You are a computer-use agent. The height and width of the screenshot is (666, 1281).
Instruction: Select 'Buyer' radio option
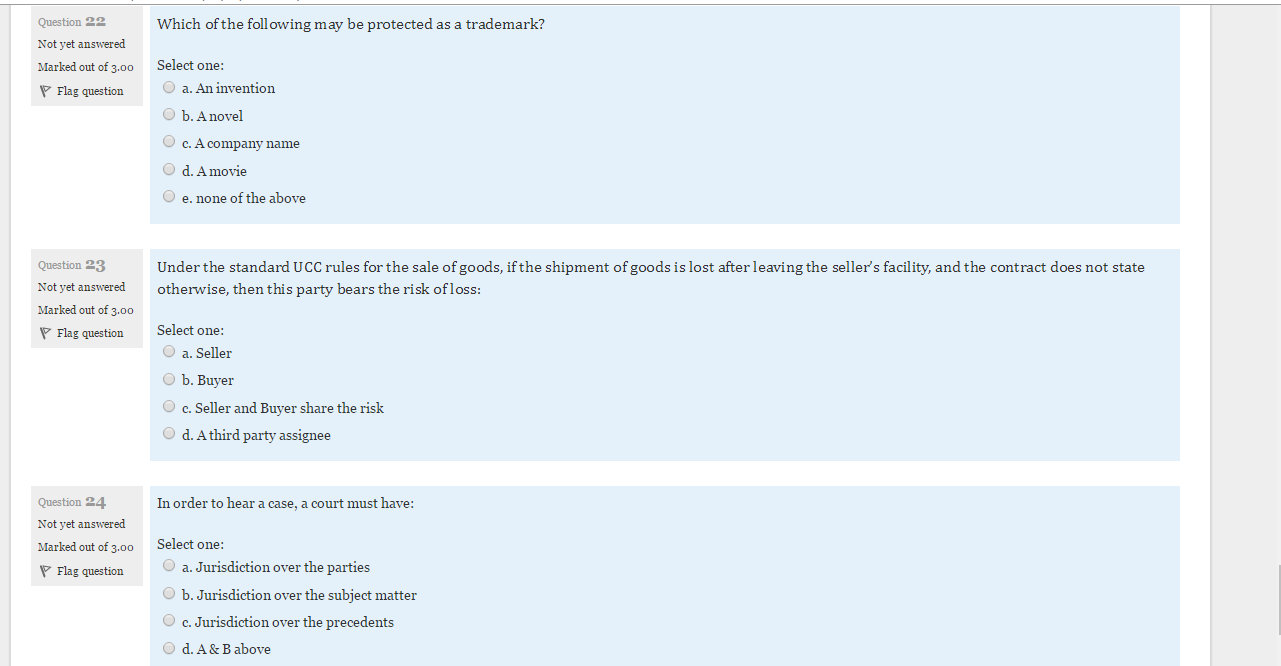(169, 380)
